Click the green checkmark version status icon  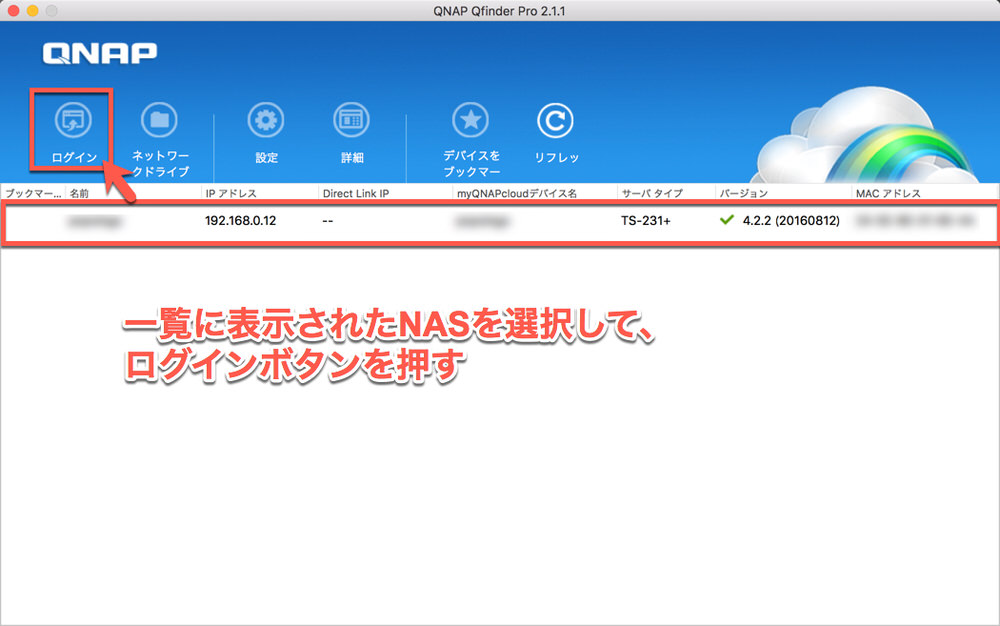coord(726,220)
